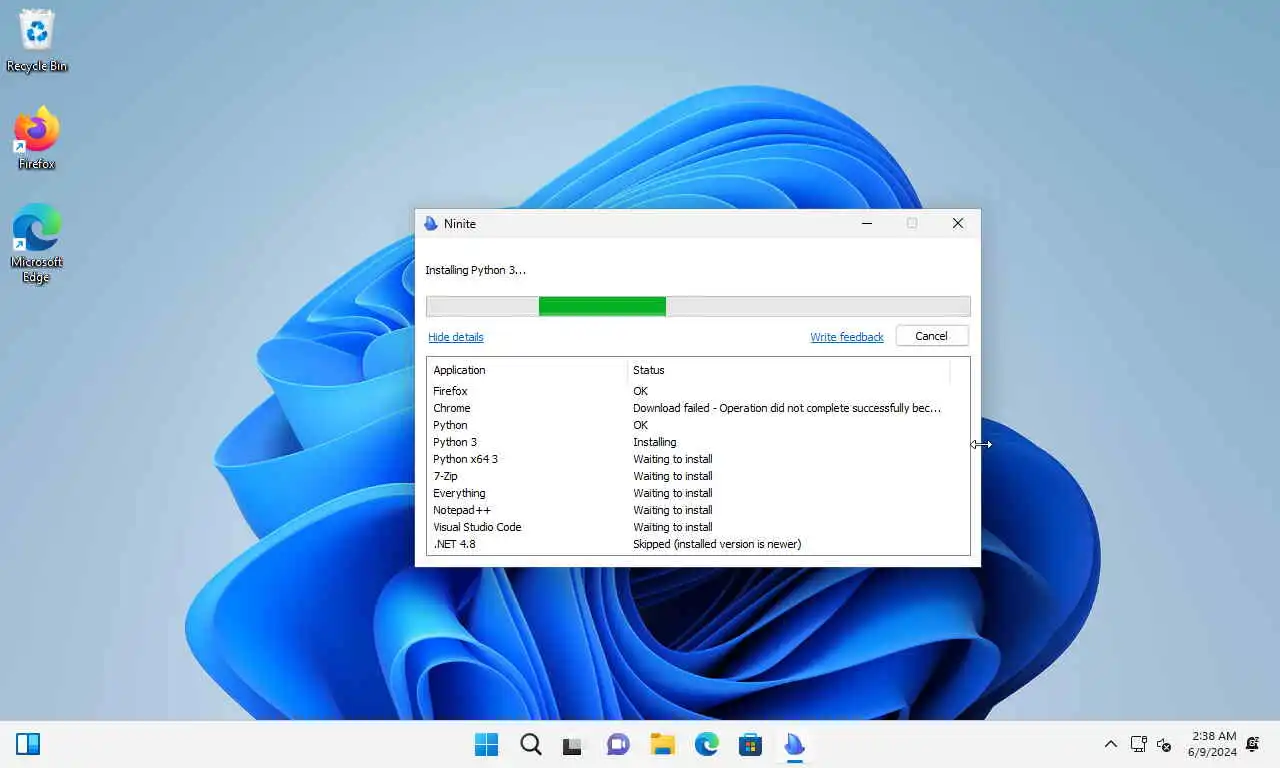This screenshot has height=768, width=1280.
Task: Open the Chat app on the taskbar
Action: point(618,744)
